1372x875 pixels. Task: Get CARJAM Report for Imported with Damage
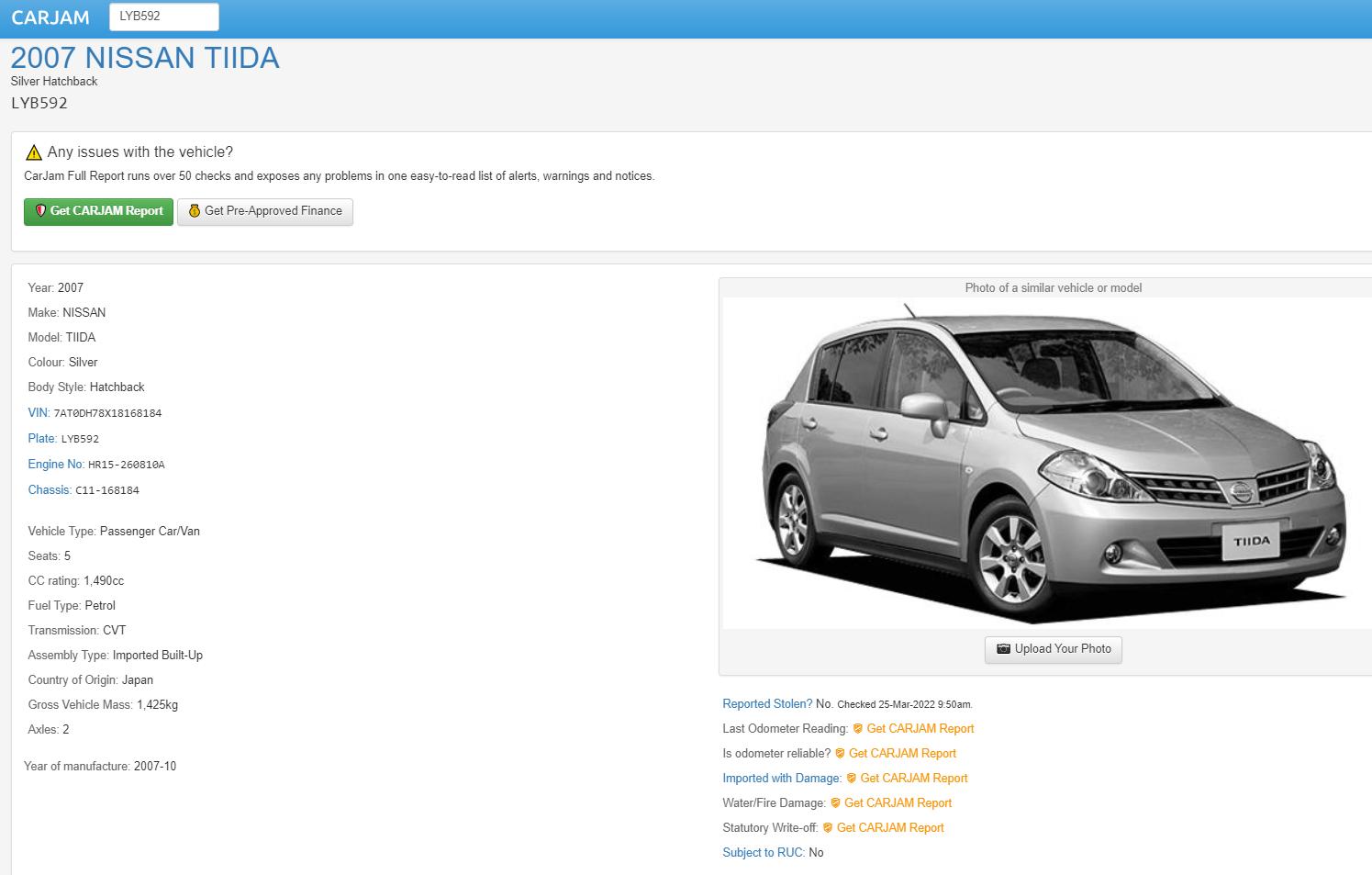click(914, 778)
